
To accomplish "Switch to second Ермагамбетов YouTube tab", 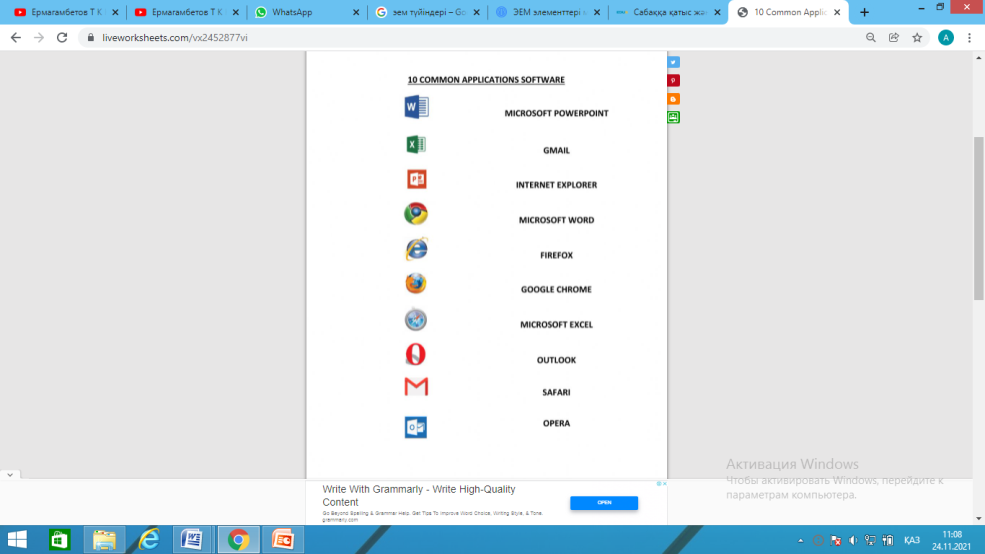I will [187, 12].
